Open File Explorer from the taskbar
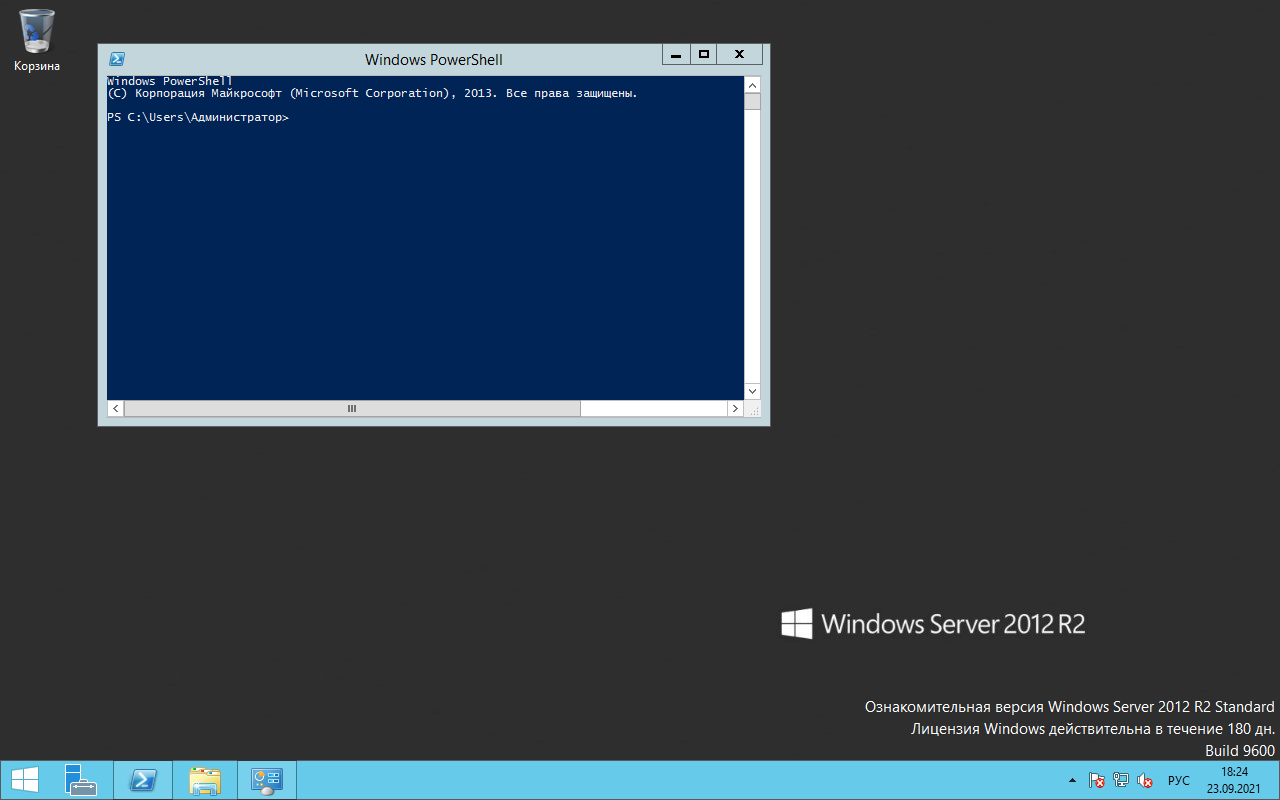 coord(204,780)
